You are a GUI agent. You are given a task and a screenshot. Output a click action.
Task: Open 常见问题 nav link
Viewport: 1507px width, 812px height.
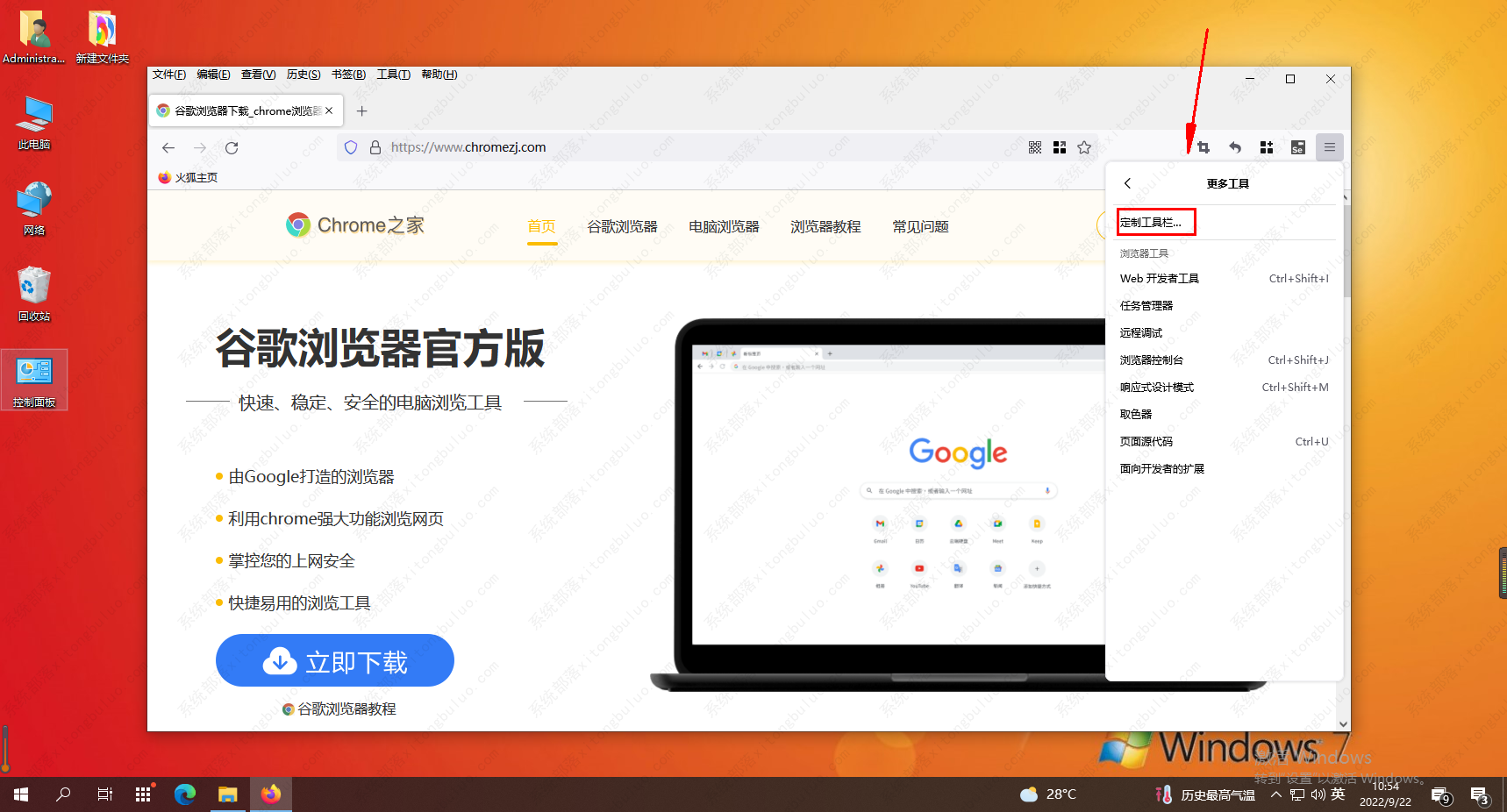(921, 226)
